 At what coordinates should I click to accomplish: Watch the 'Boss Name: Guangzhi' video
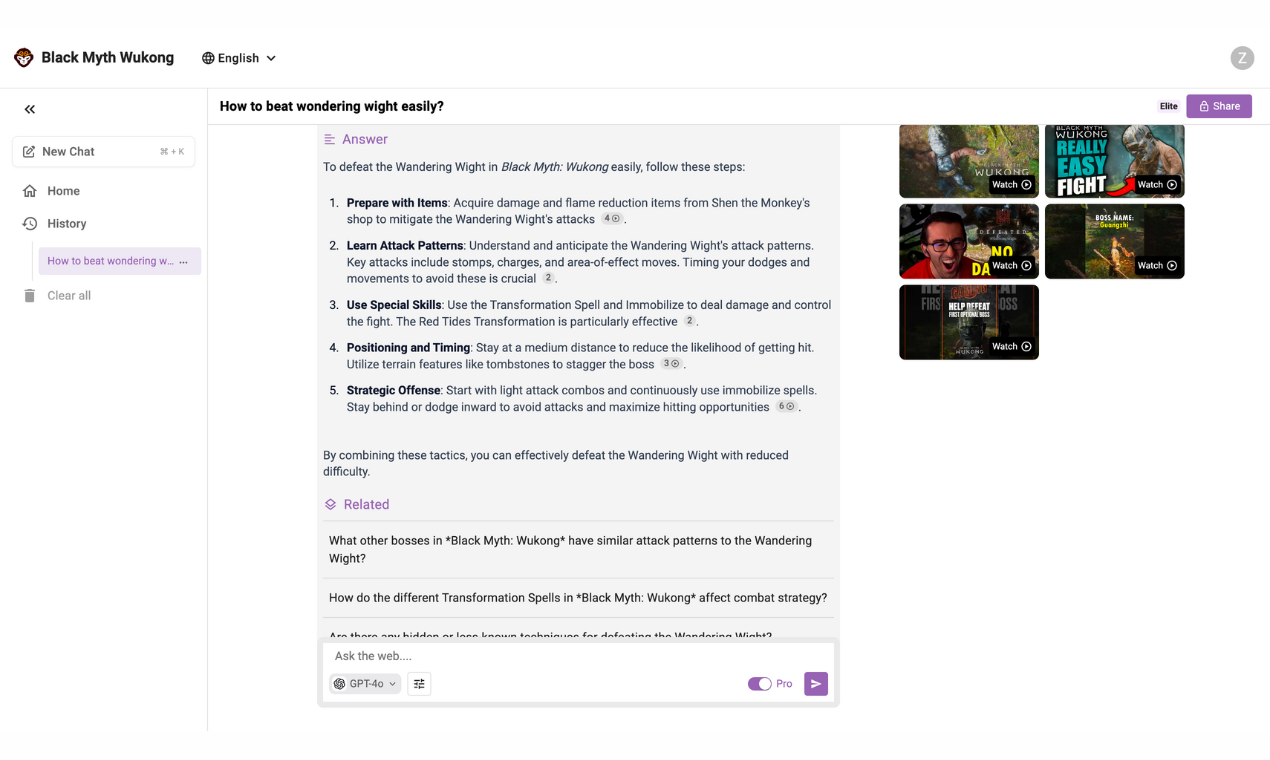click(x=1115, y=241)
